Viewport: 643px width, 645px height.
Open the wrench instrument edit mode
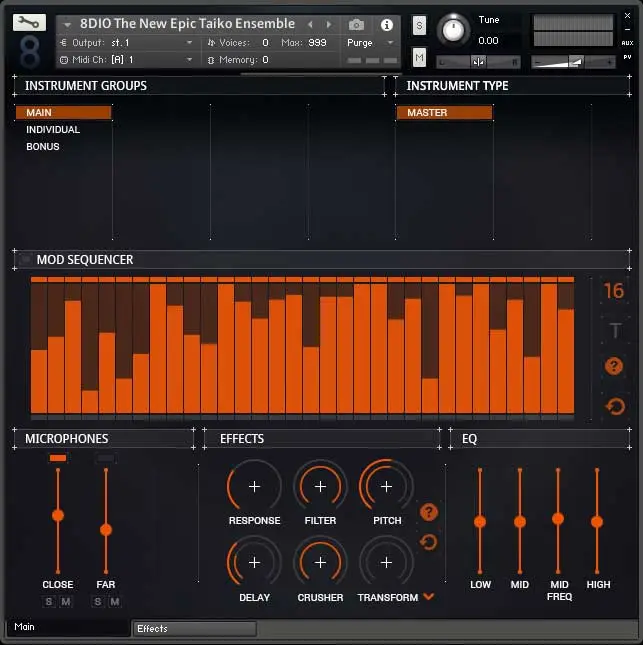click(x=29, y=23)
